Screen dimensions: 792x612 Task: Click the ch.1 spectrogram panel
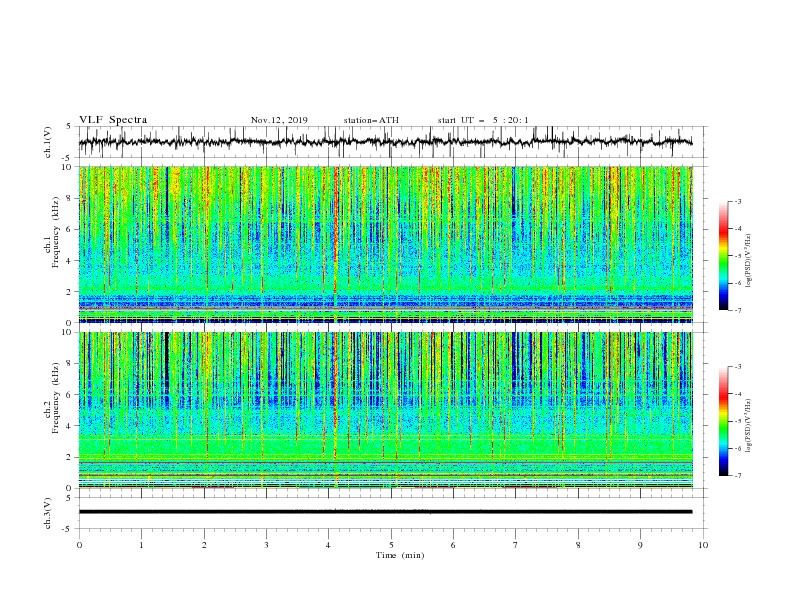pyautogui.click(x=385, y=244)
